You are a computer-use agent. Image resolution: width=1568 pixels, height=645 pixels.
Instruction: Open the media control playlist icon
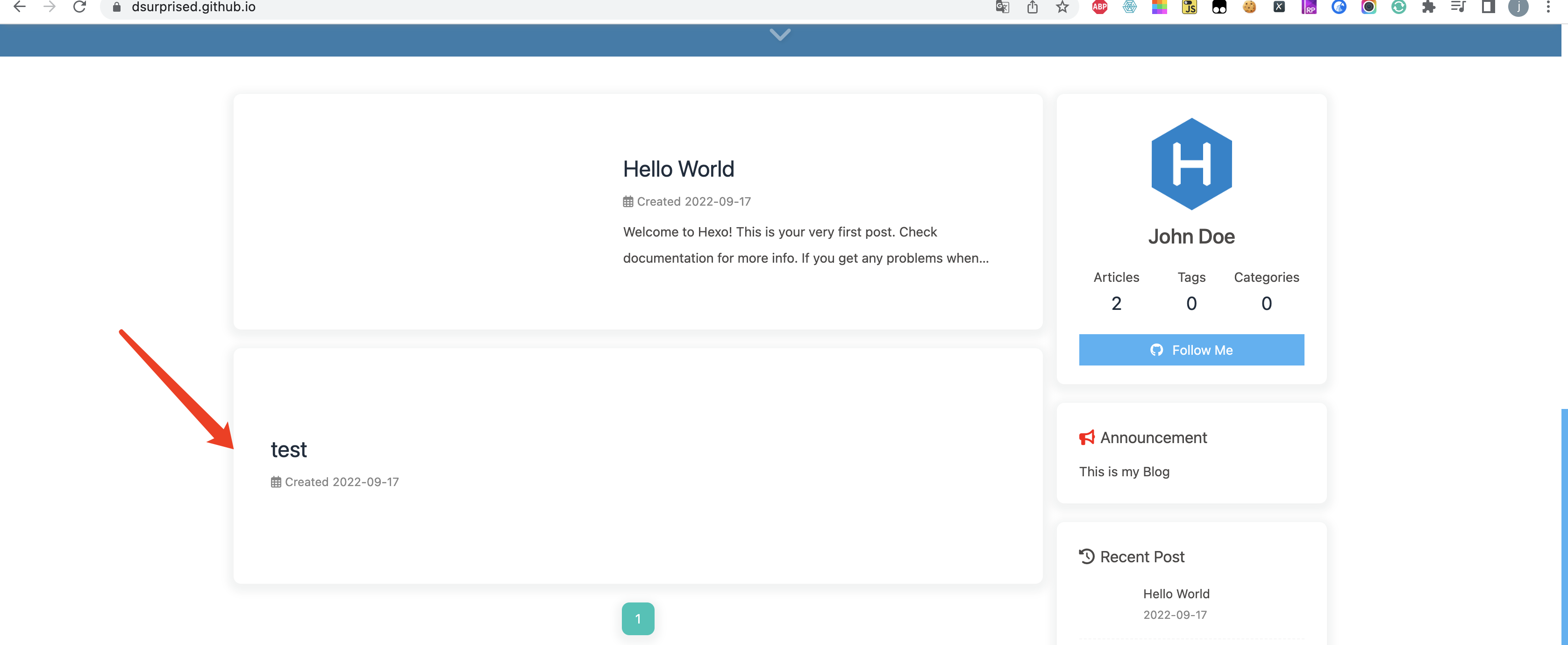click(x=1458, y=7)
